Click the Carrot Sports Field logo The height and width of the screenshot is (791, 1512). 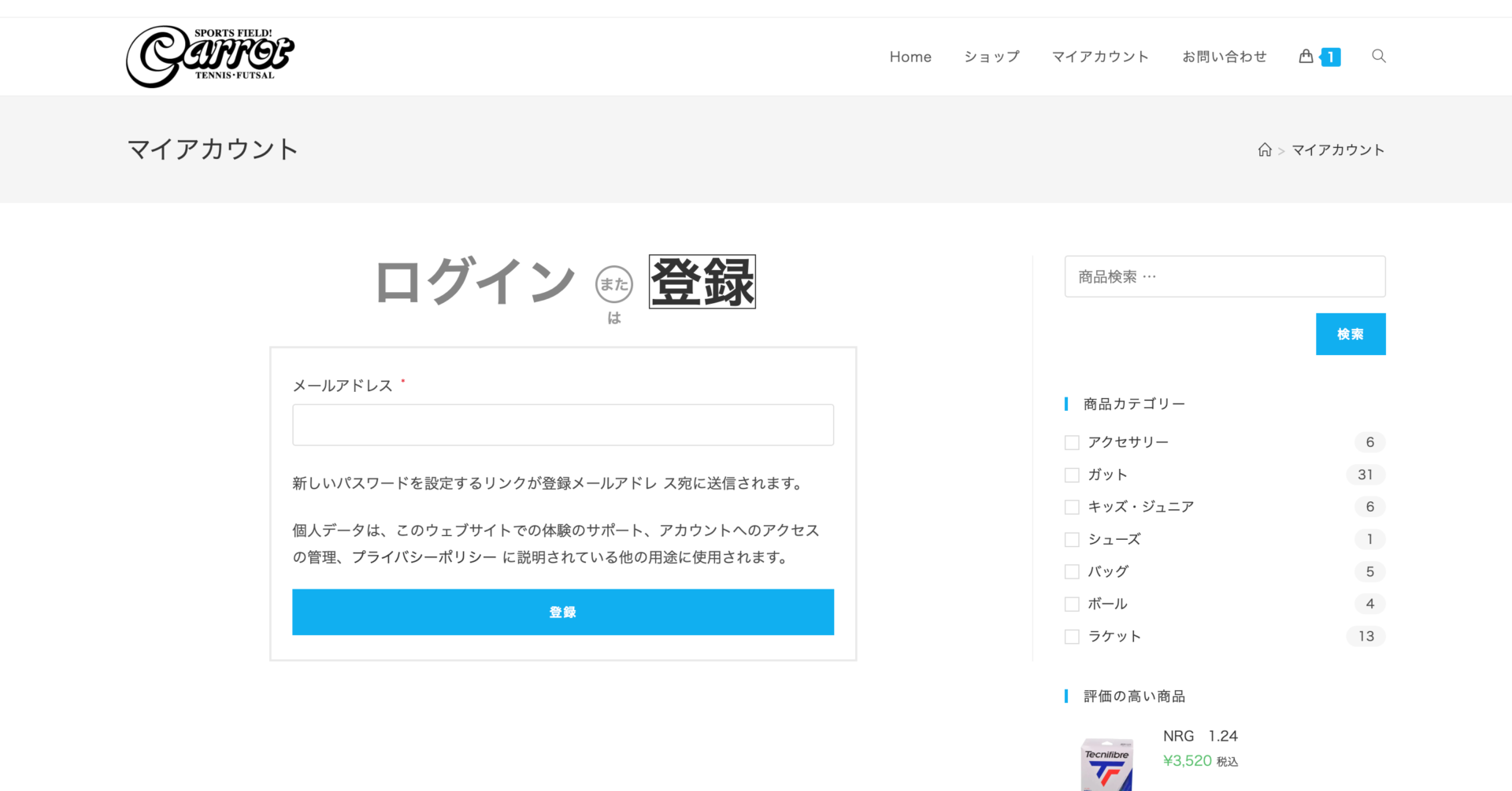coord(209,56)
